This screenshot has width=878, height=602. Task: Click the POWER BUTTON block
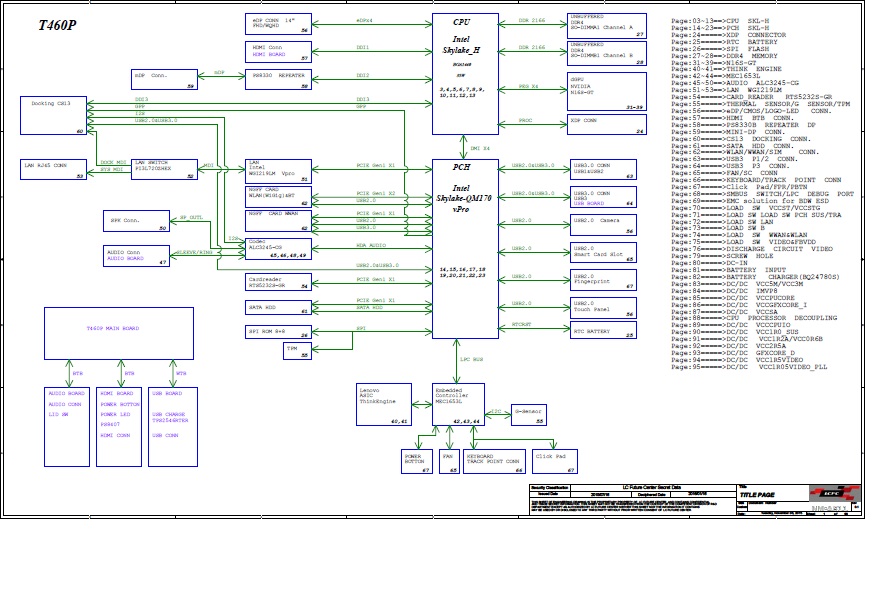point(417,461)
